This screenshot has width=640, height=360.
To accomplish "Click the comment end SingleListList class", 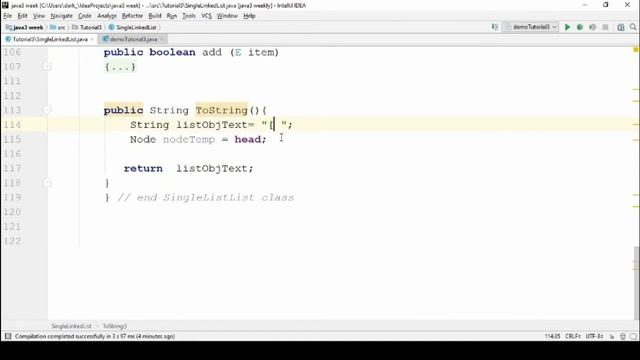I will (x=205, y=198).
